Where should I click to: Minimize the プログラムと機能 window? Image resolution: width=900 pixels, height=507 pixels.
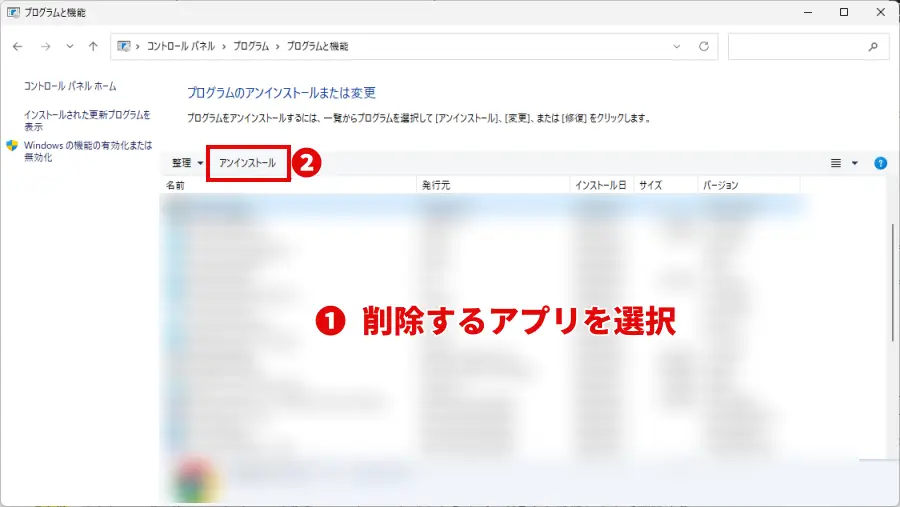[808, 12]
